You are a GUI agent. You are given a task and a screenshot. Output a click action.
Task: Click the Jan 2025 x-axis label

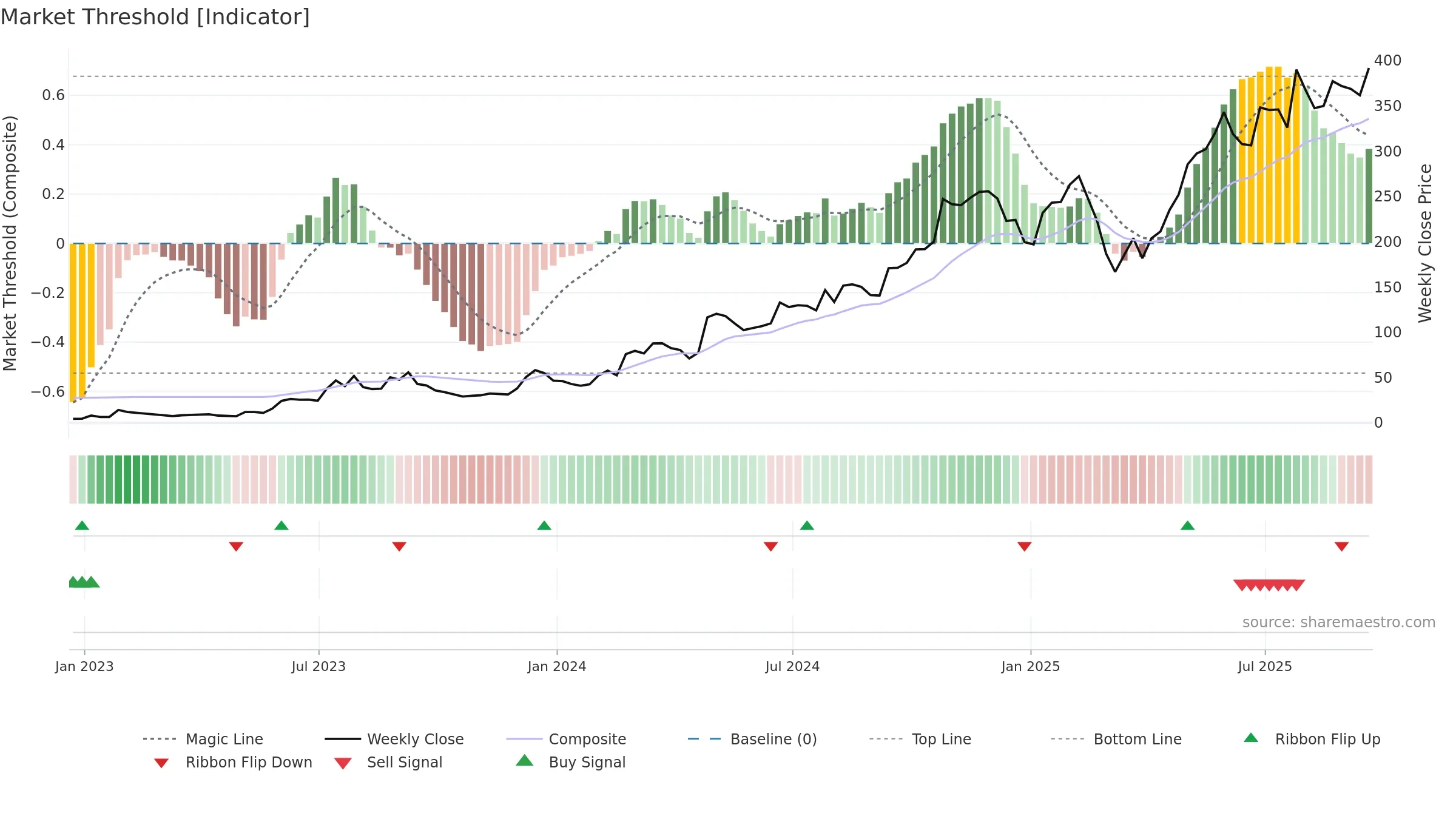(x=1031, y=667)
